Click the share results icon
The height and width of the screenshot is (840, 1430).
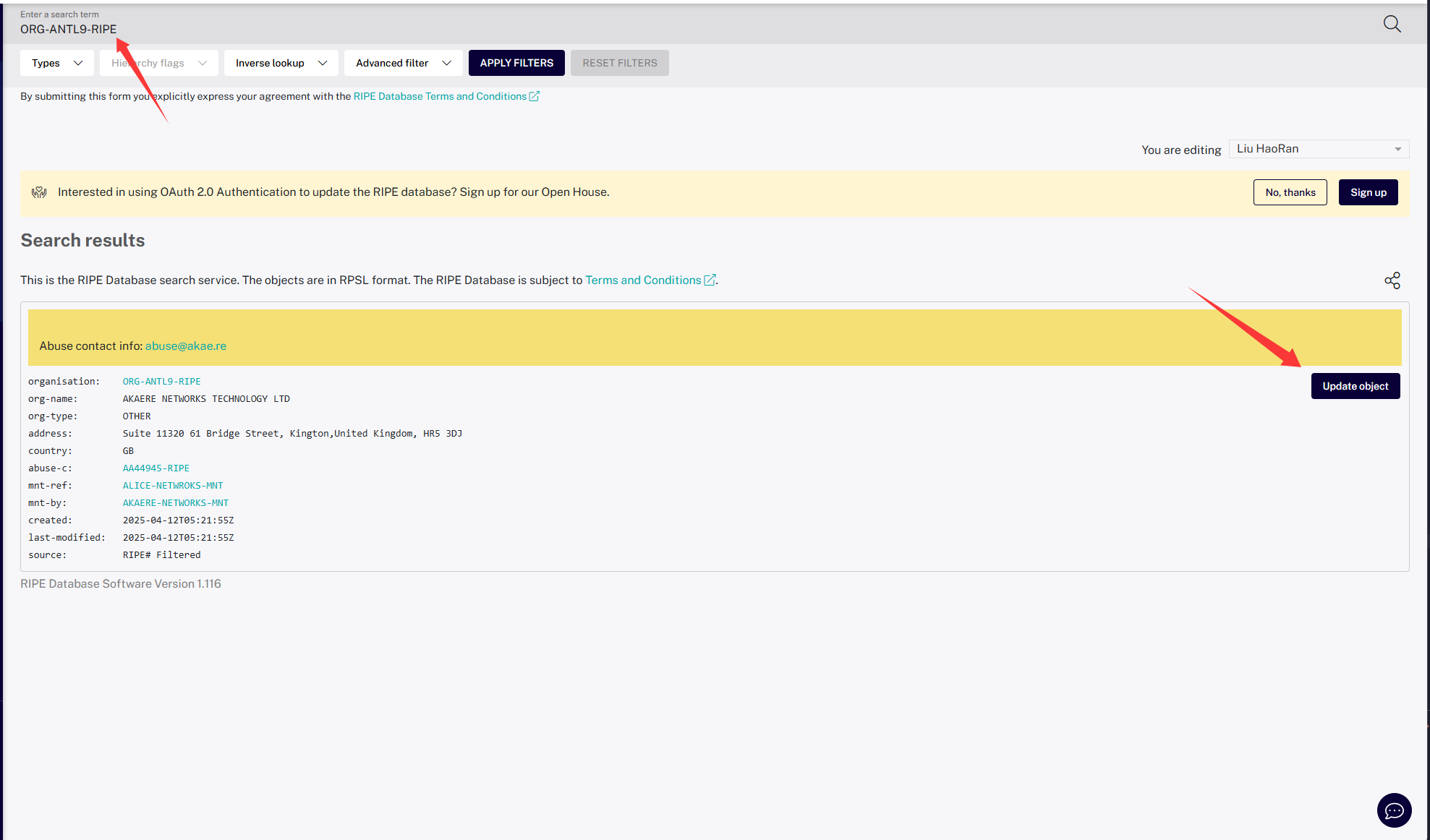click(x=1392, y=280)
